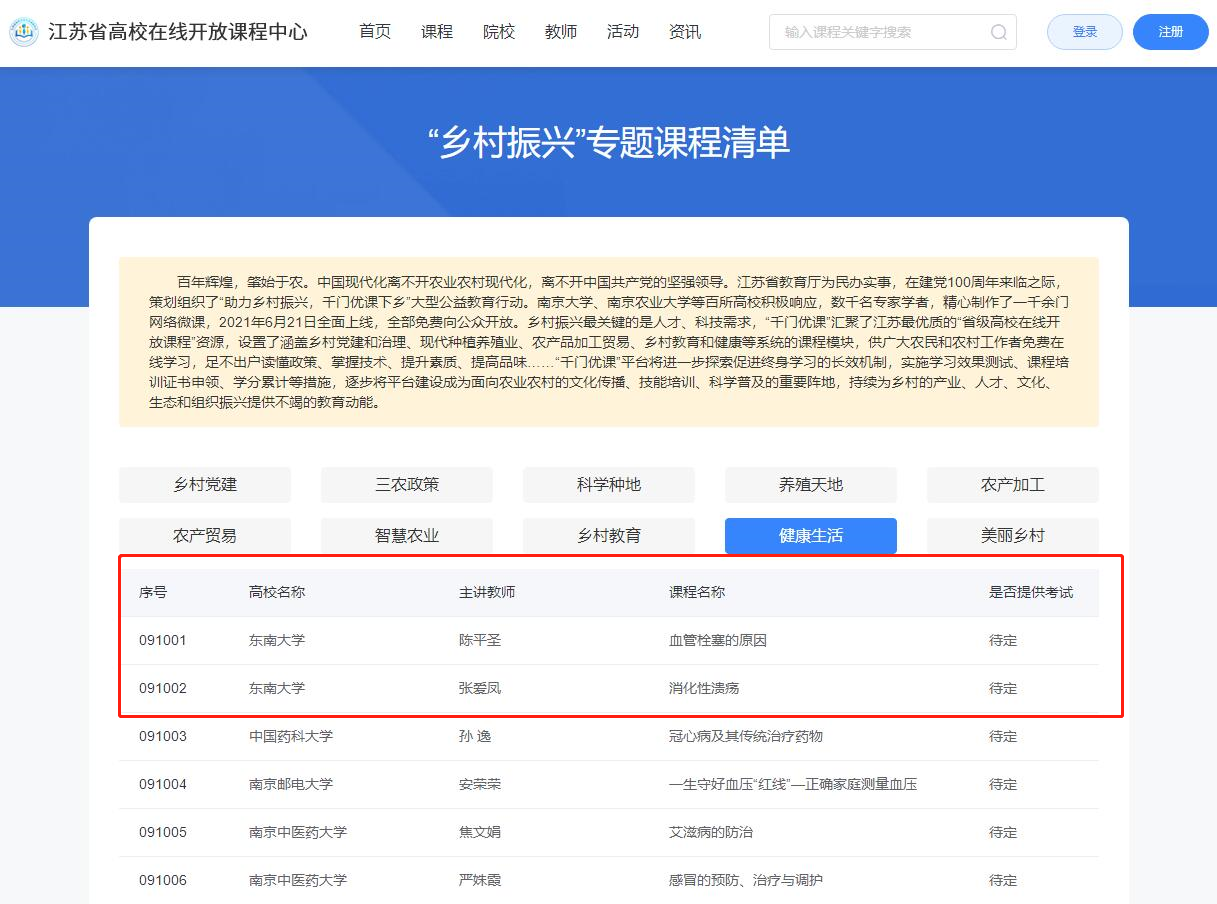Screen dimensions: 1217x904
Task: Open the 首页 navigation item
Action: [x=375, y=32]
